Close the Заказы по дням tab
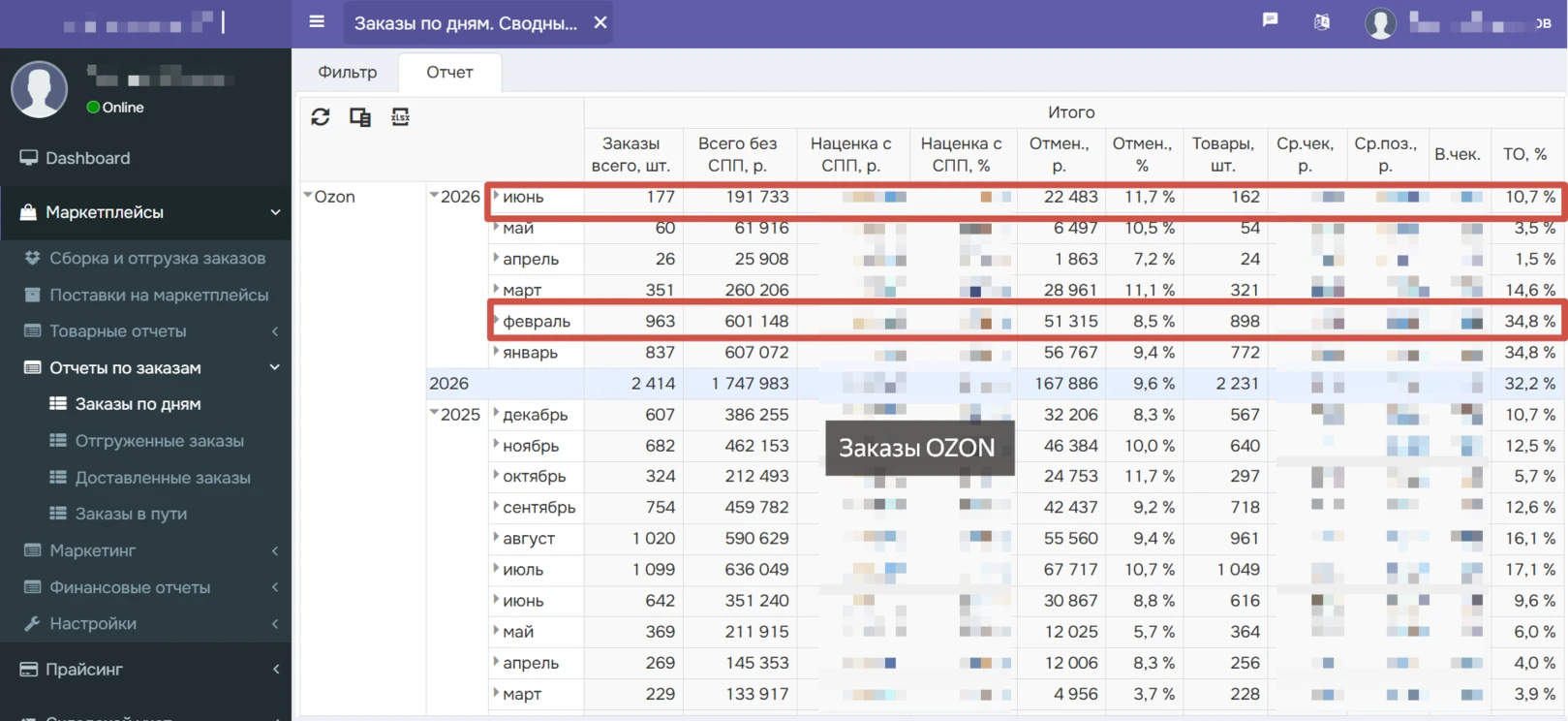Image resolution: width=1568 pixels, height=721 pixels. coord(600,22)
